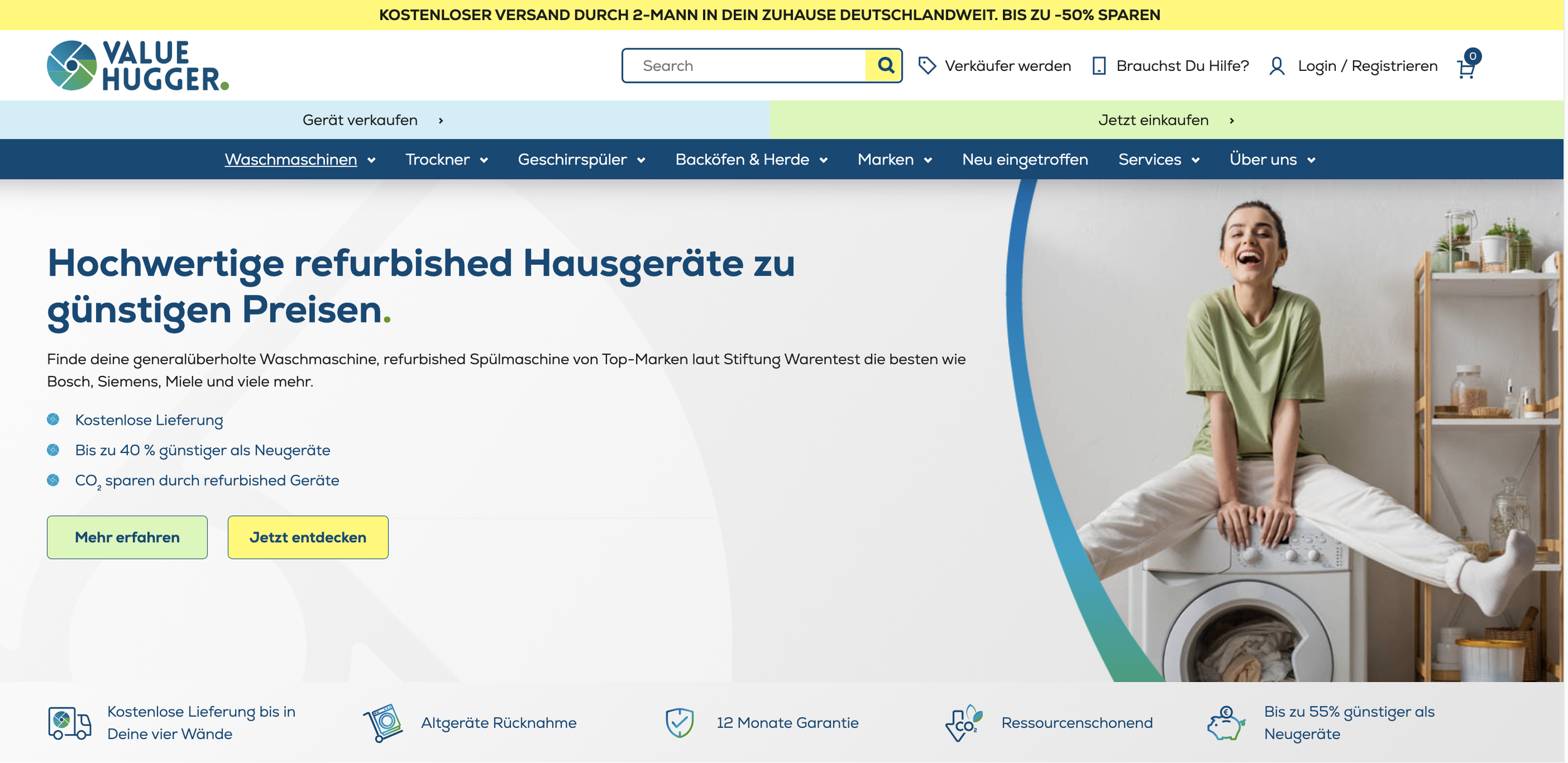
Task: Click the Altgeräte Rücknahme text
Action: (499, 723)
